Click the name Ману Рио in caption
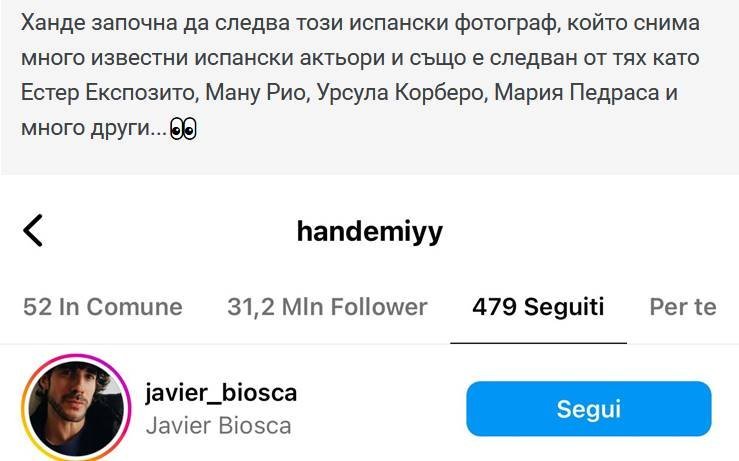The height and width of the screenshot is (461, 739). point(255,93)
